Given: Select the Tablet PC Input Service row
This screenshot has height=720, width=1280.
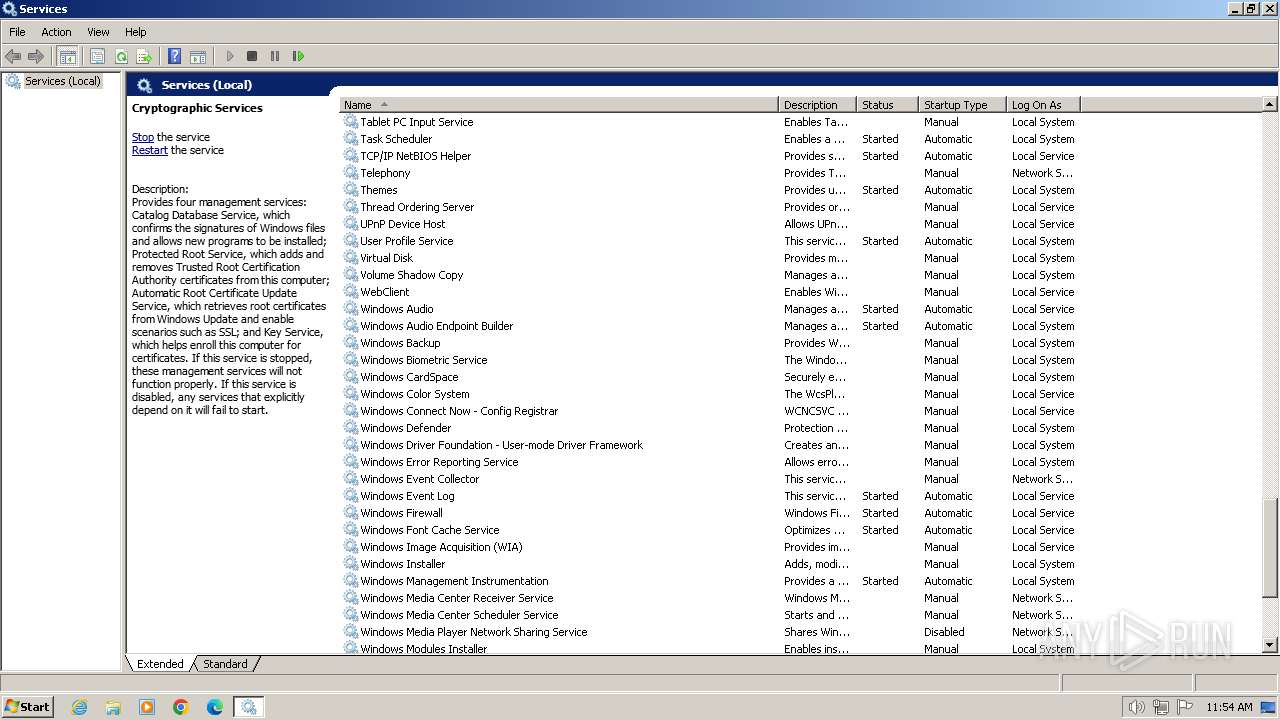Looking at the screenshot, I should 710,122.
